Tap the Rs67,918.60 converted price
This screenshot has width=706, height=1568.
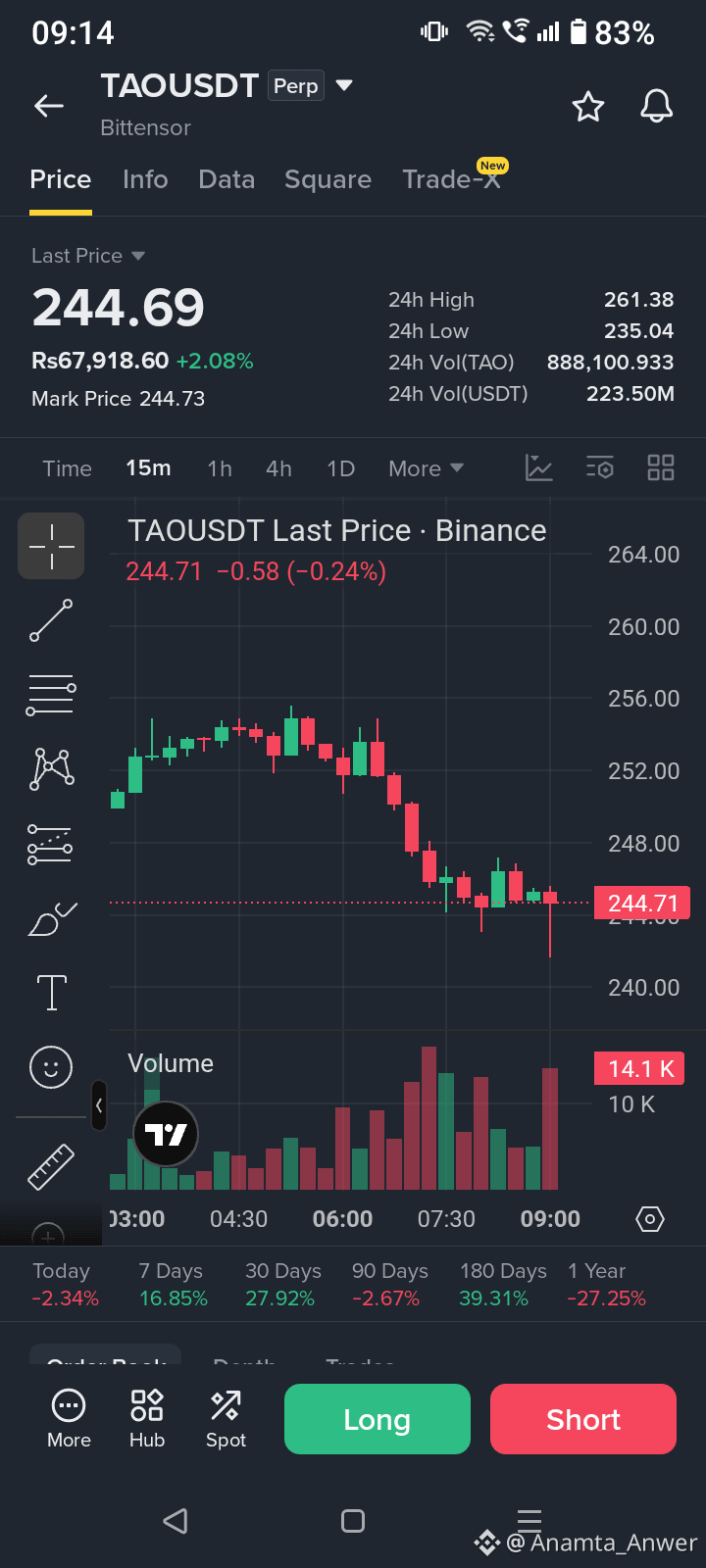[100, 361]
